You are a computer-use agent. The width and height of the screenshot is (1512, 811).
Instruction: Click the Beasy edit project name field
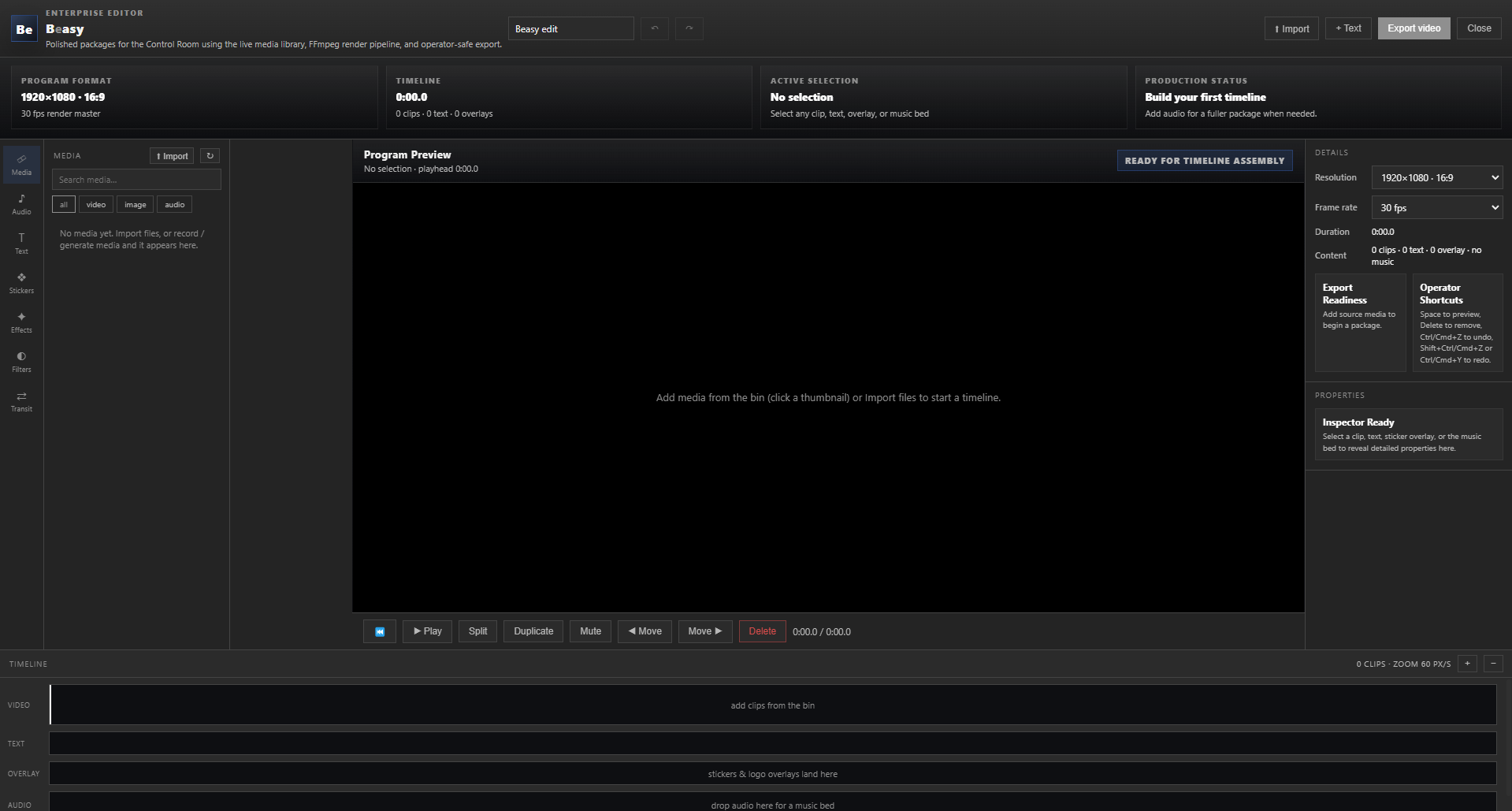click(570, 28)
